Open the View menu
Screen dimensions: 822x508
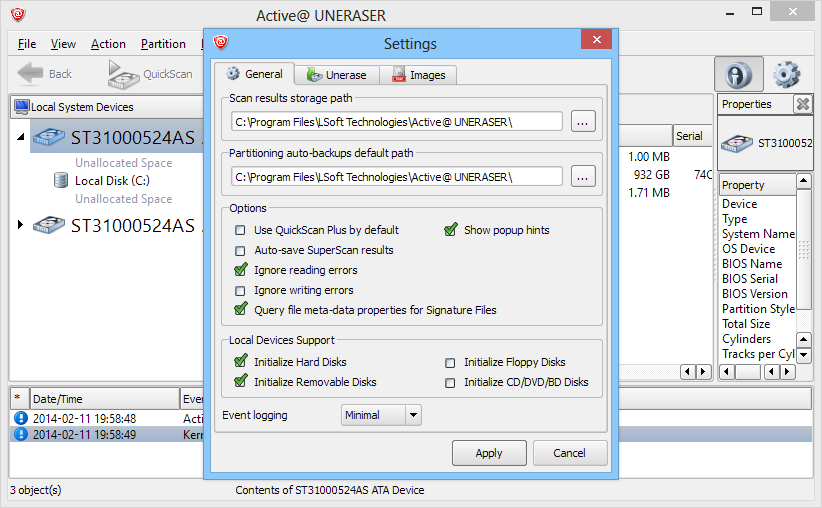point(63,44)
